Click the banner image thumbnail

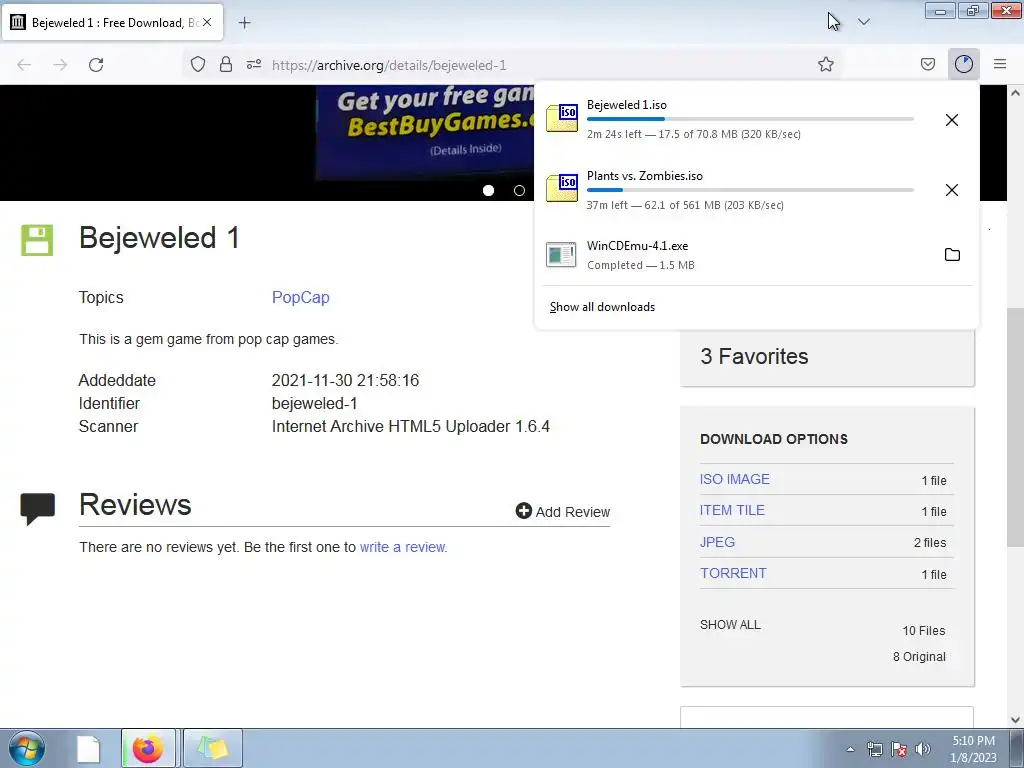[424, 133]
